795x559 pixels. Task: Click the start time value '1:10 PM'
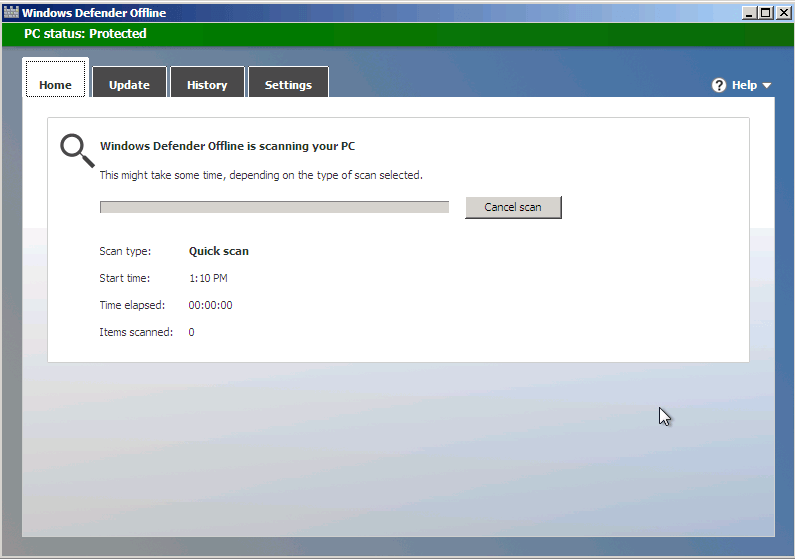(208, 278)
